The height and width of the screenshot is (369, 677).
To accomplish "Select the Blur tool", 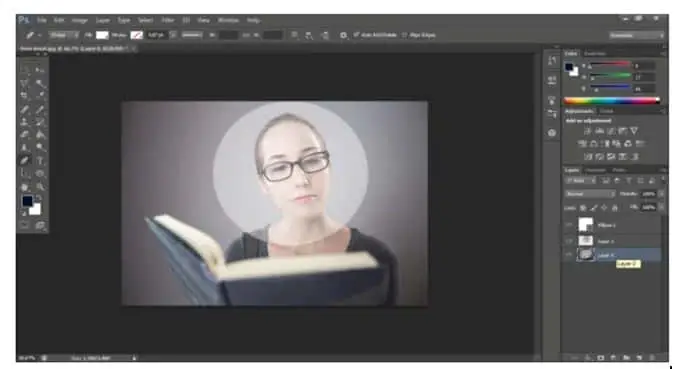I will (x=25, y=148).
